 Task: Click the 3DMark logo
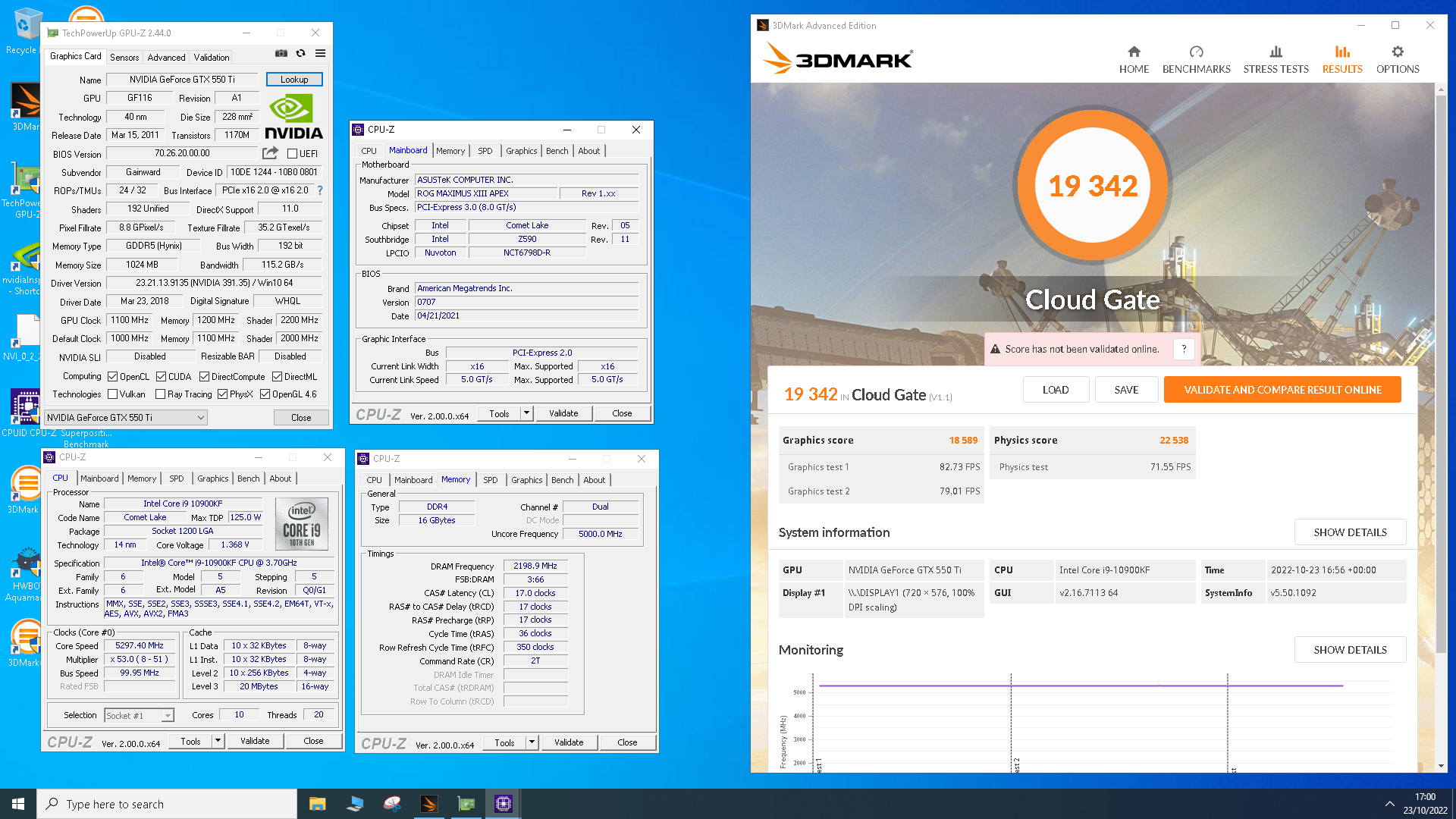coord(838,58)
